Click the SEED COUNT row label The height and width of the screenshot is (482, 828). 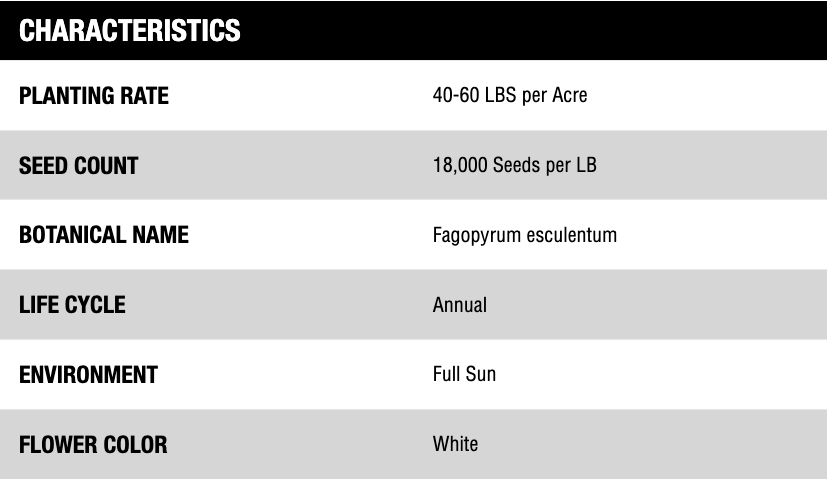tap(78, 166)
